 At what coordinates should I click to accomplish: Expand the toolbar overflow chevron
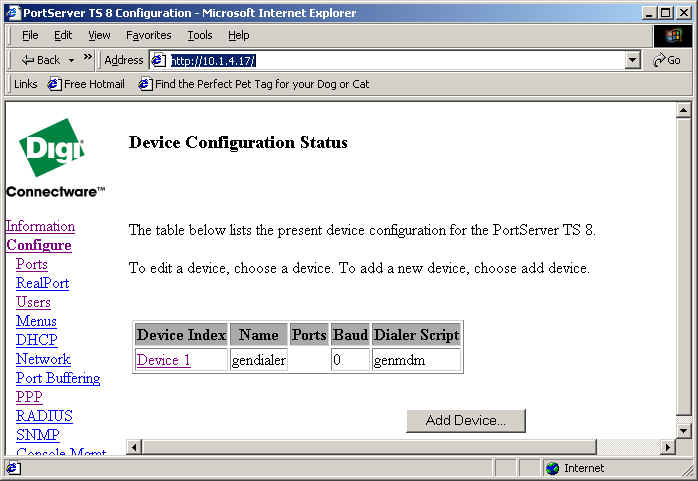click(88, 58)
